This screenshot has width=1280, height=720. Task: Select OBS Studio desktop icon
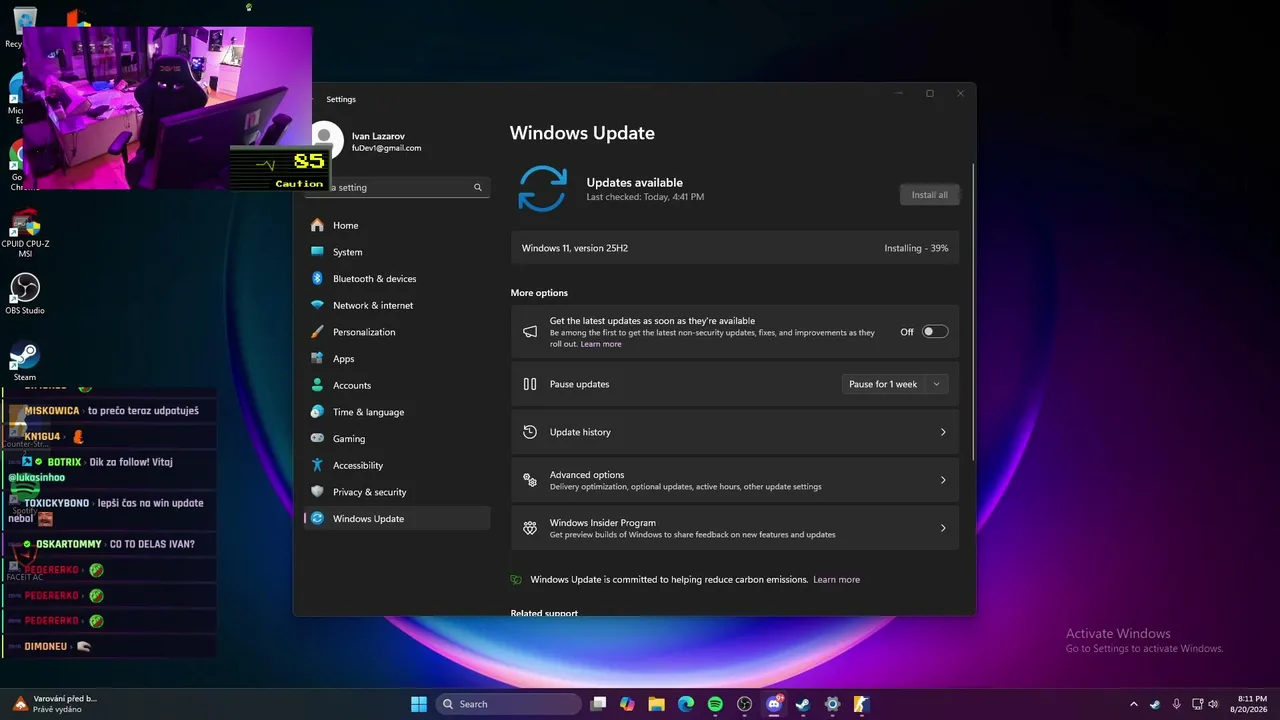[x=25, y=294]
